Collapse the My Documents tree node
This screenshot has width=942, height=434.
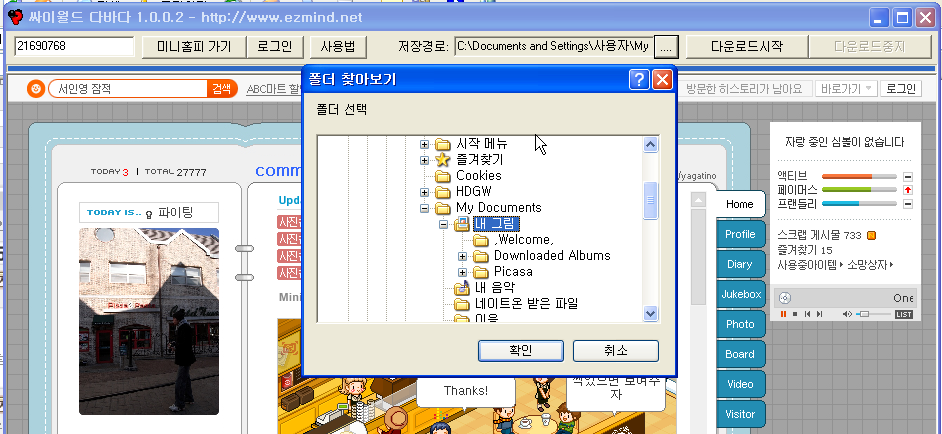point(424,208)
